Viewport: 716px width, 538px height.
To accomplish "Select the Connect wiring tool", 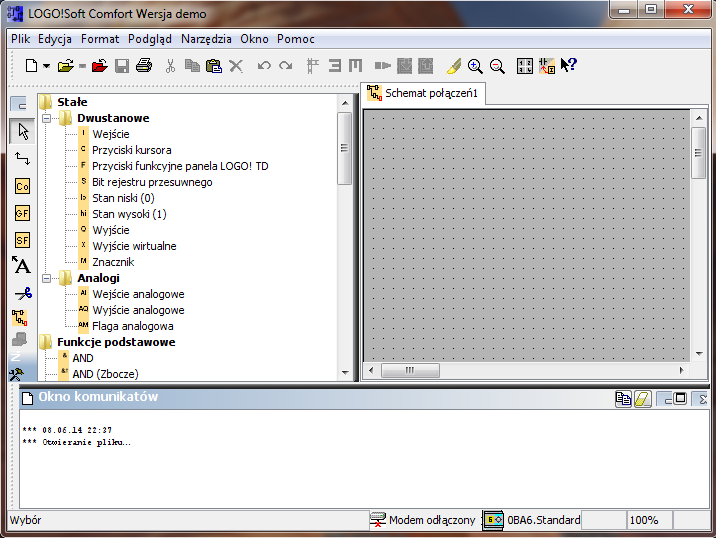I will (22, 158).
